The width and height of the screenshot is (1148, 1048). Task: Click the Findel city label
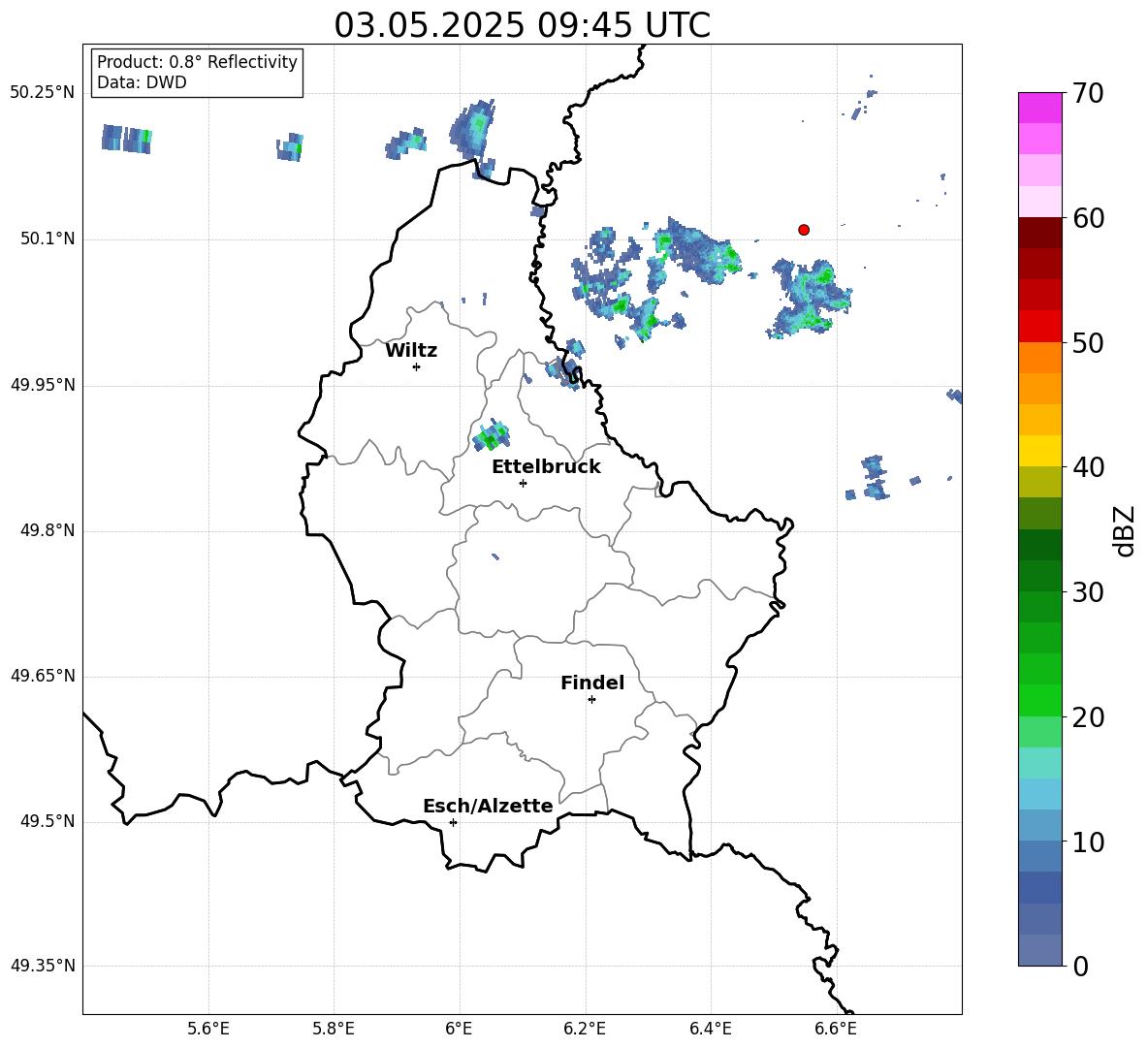tap(592, 683)
